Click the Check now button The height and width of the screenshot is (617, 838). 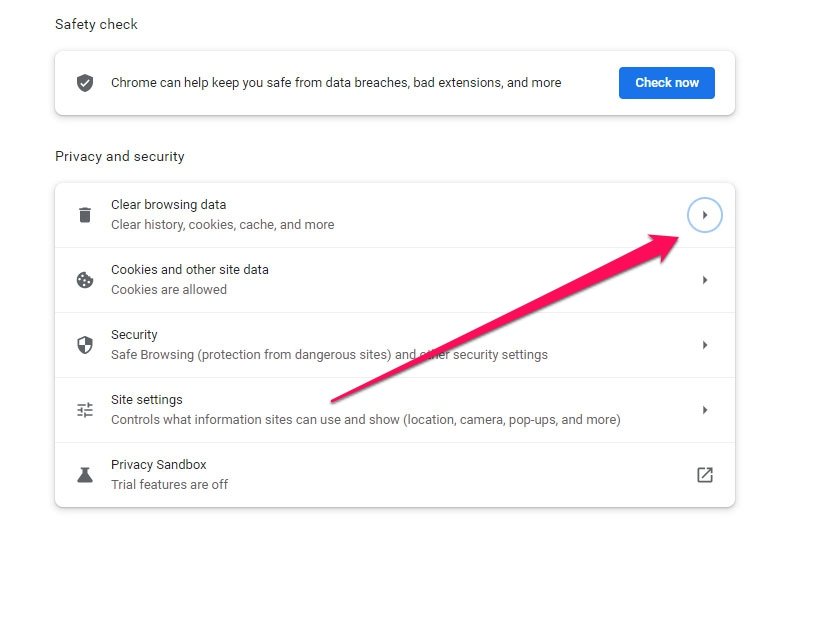(666, 83)
